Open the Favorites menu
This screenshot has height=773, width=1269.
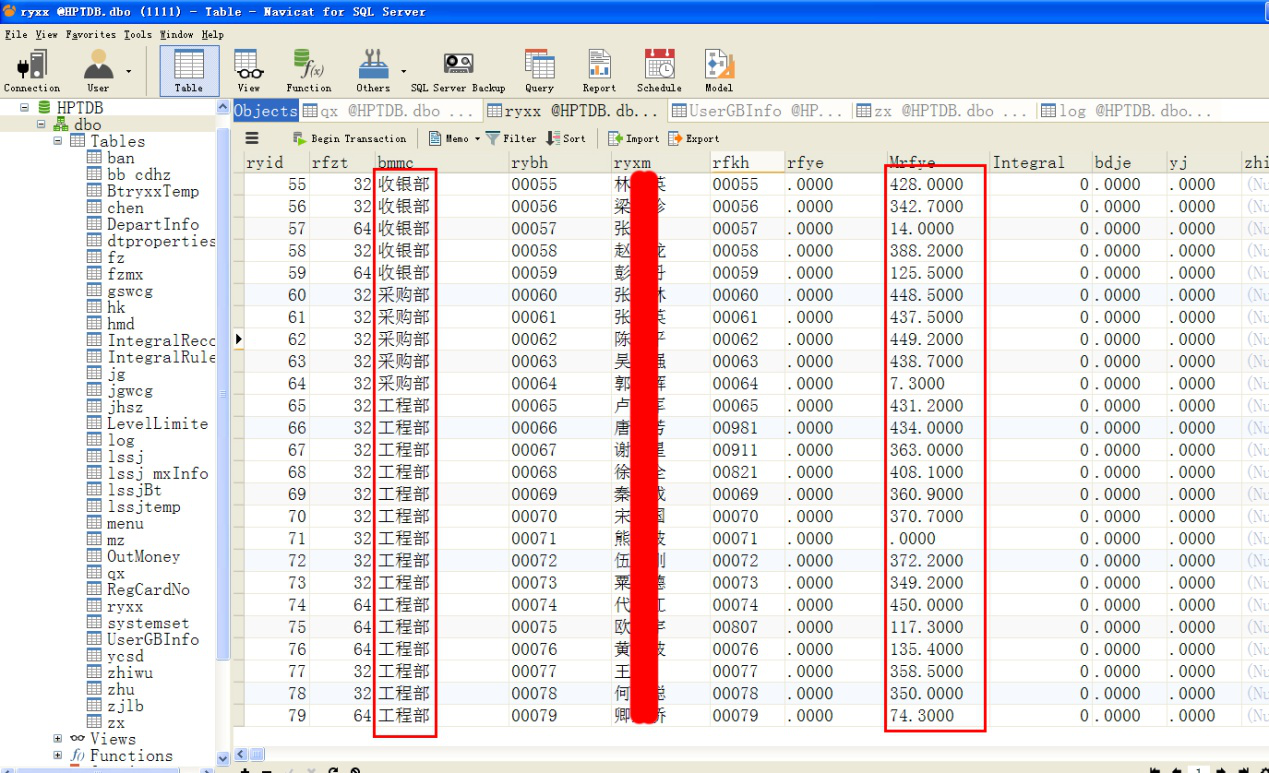(92, 34)
